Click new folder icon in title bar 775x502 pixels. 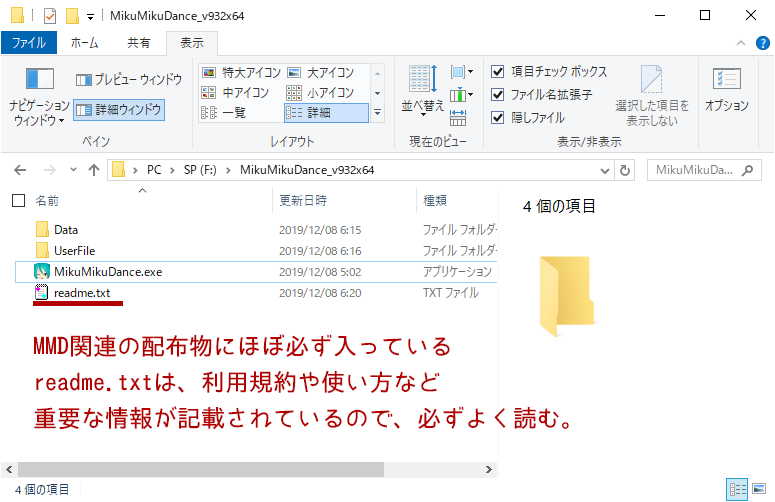pos(73,16)
